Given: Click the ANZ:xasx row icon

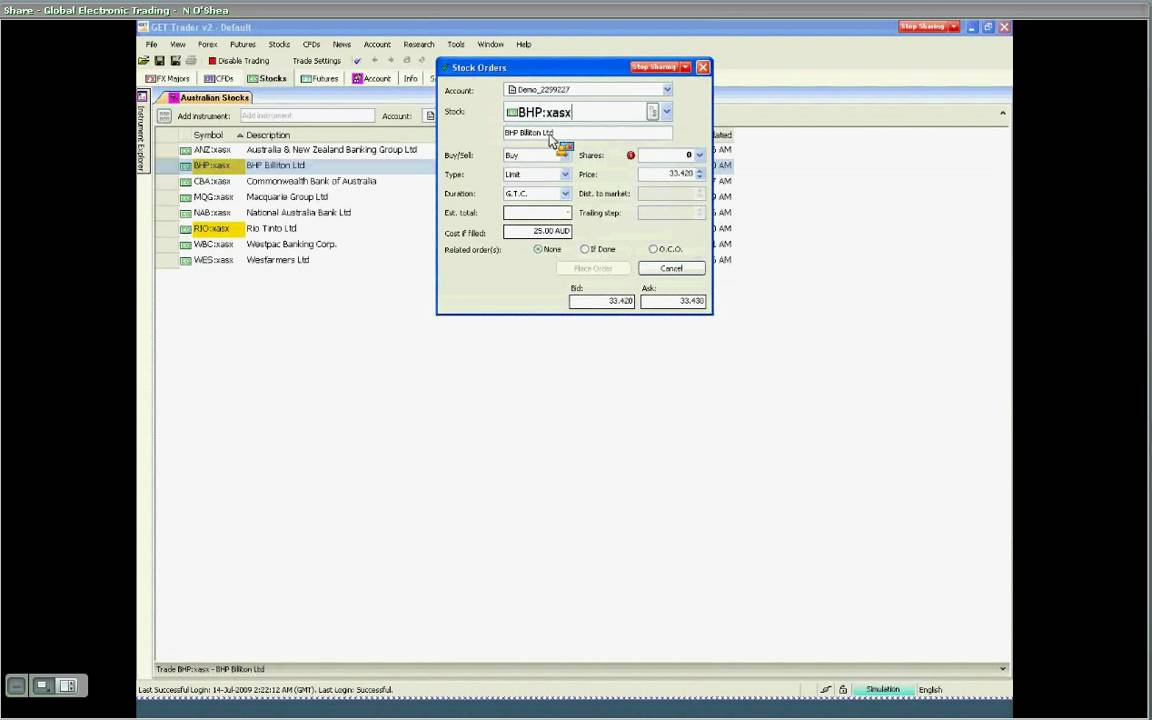Looking at the screenshot, I should 186,150.
